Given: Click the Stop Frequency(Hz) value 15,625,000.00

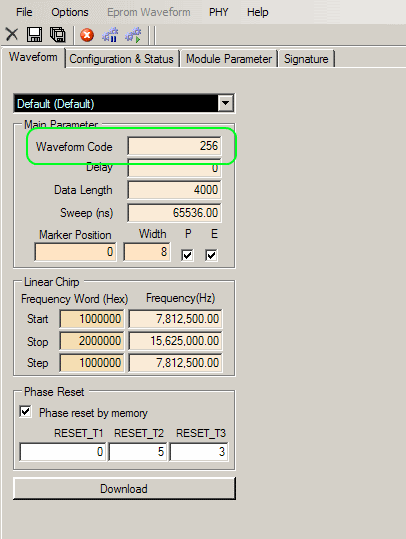Looking at the screenshot, I should click(175, 341).
